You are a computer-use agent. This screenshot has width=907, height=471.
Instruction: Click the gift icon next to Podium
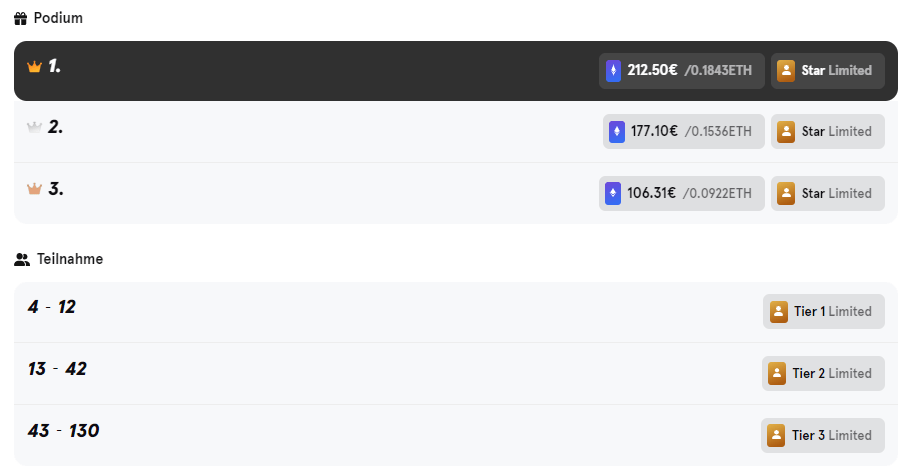[x=20, y=19]
